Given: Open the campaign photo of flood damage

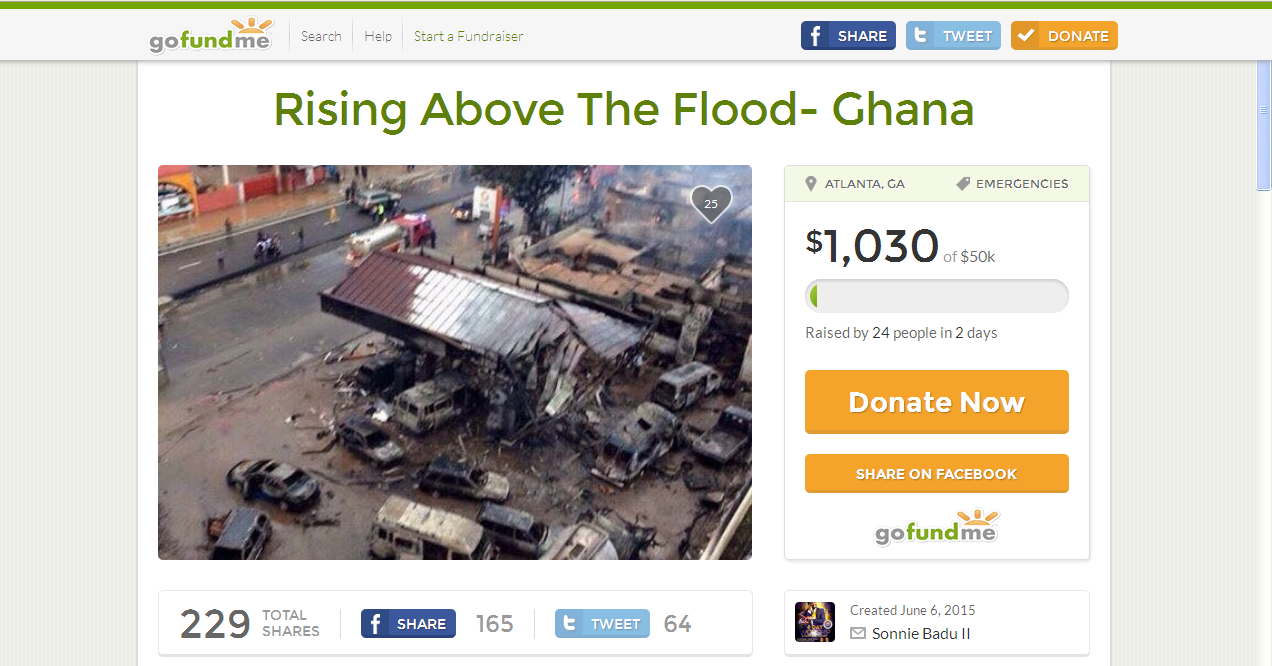Looking at the screenshot, I should [455, 362].
